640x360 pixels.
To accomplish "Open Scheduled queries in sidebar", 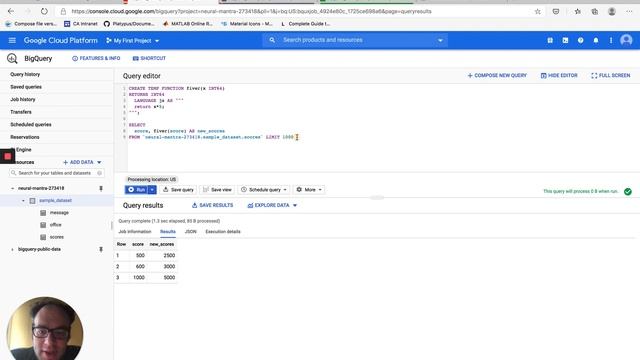I will (31, 124).
